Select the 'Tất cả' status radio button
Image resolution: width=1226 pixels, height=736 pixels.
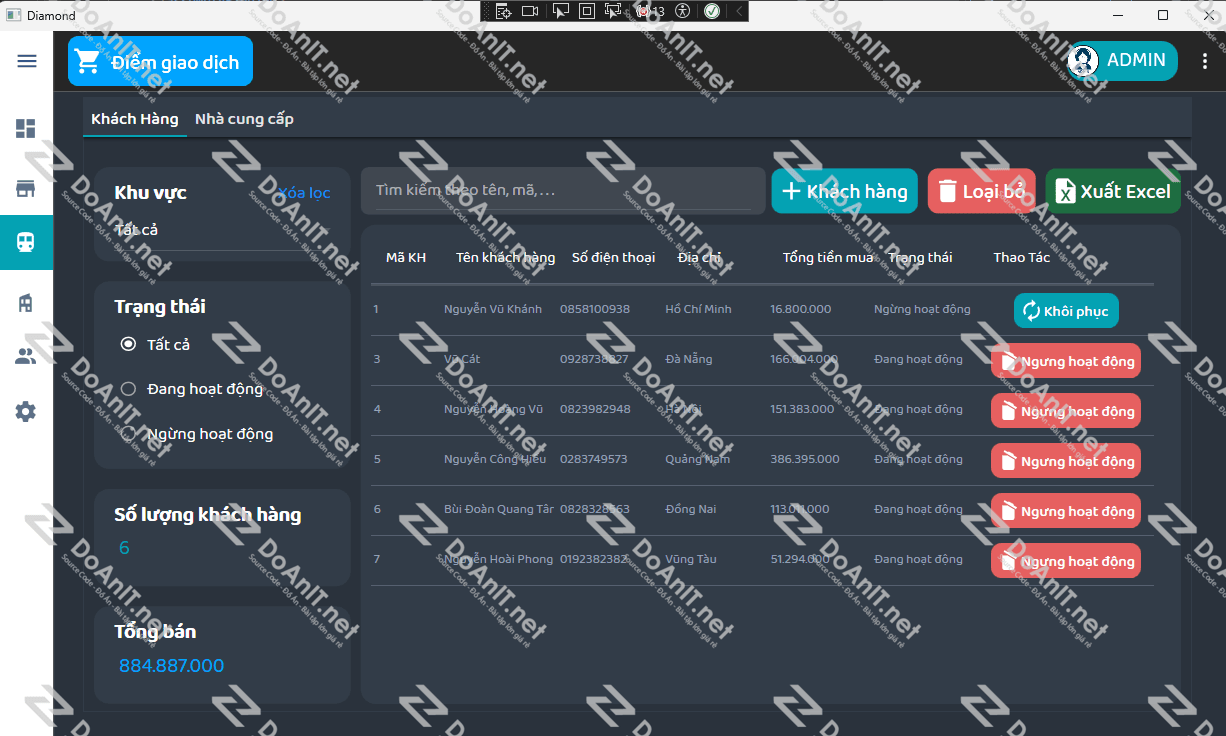point(128,344)
